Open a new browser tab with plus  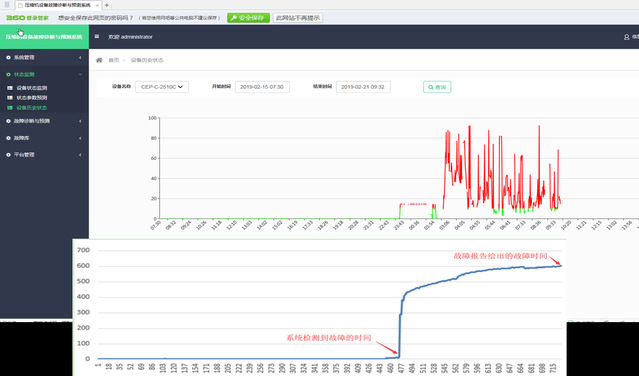(x=107, y=5)
